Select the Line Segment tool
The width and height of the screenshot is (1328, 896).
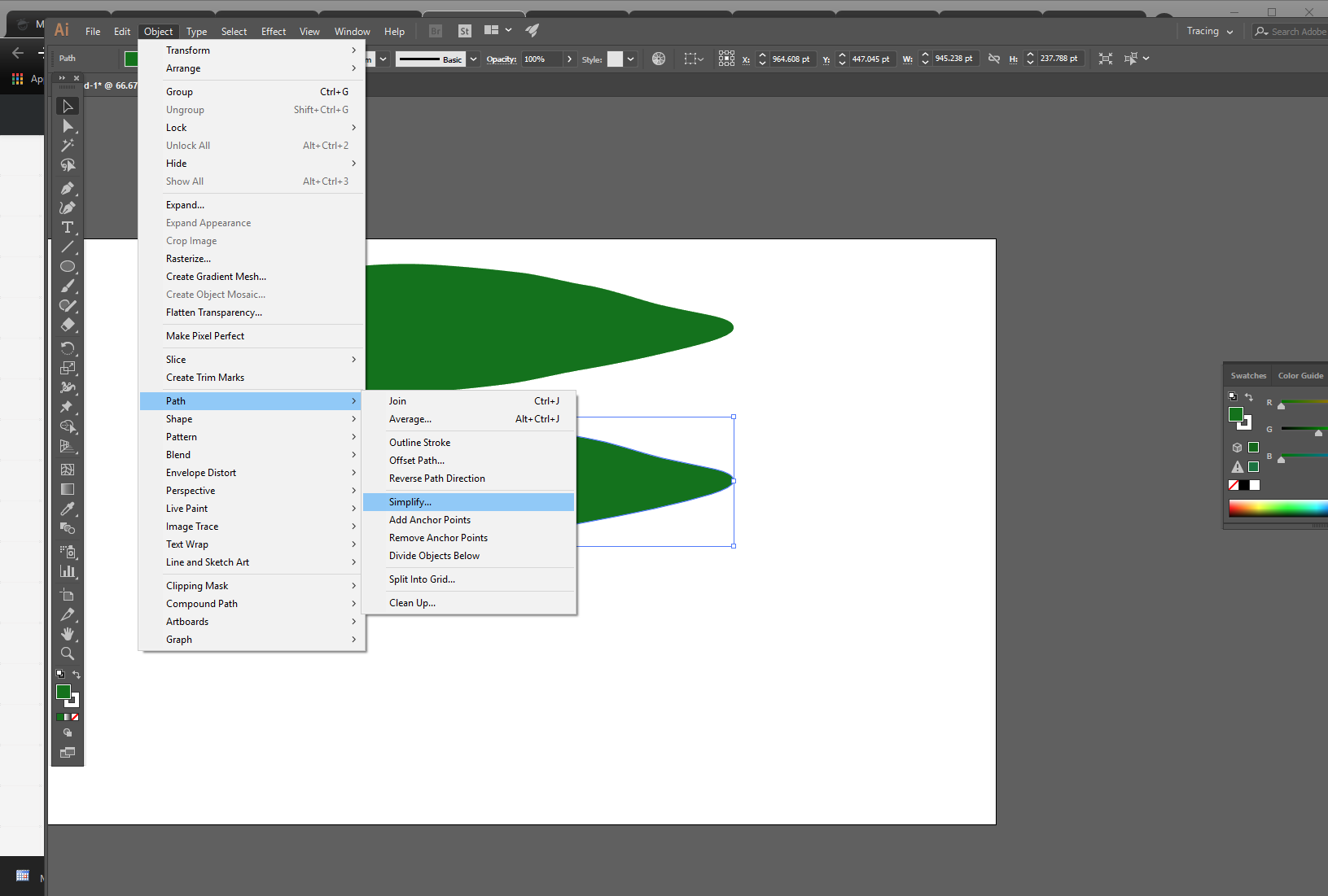point(68,247)
